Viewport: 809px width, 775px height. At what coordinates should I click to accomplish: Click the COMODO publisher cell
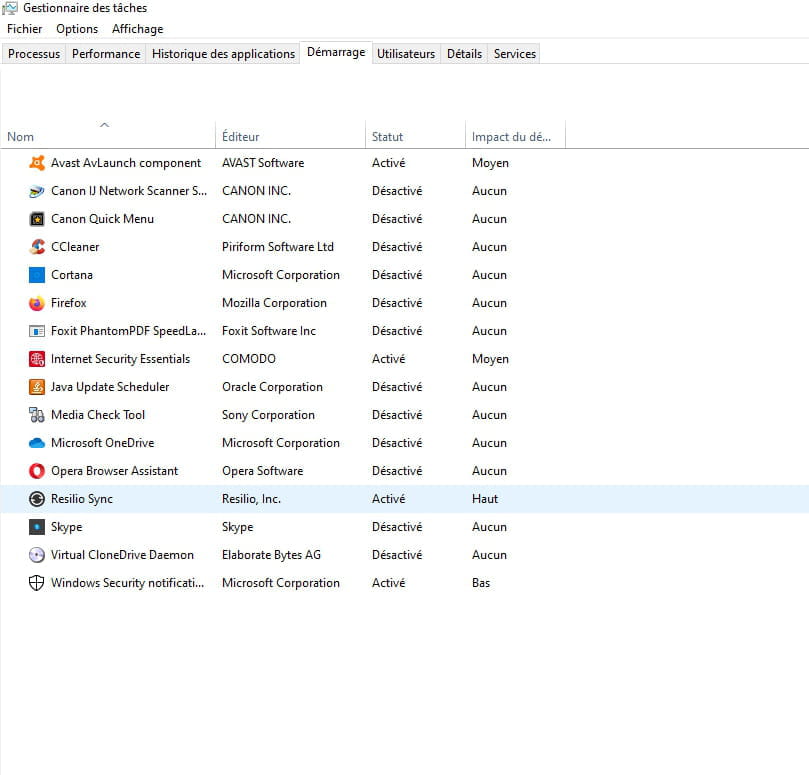click(x=249, y=359)
